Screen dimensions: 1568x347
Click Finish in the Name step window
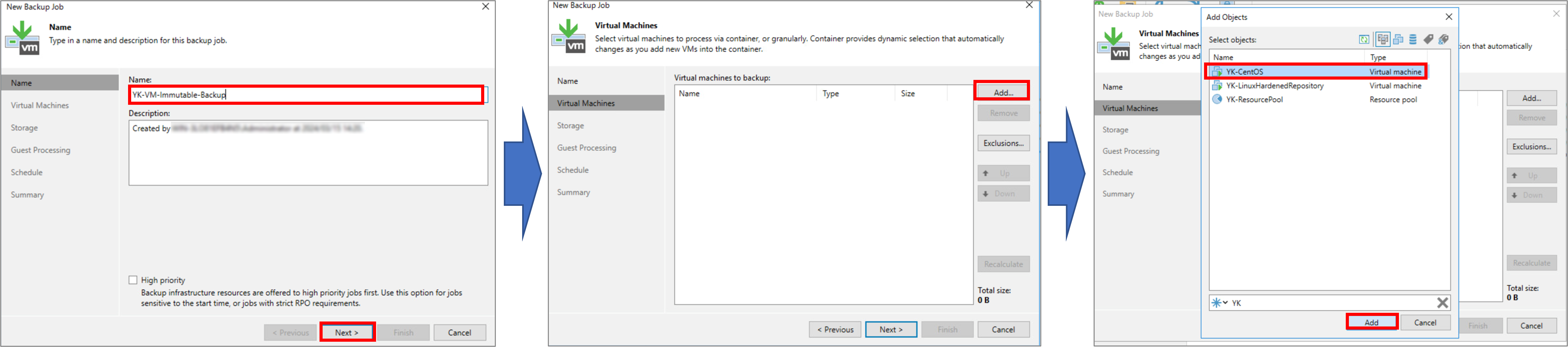coord(403,332)
